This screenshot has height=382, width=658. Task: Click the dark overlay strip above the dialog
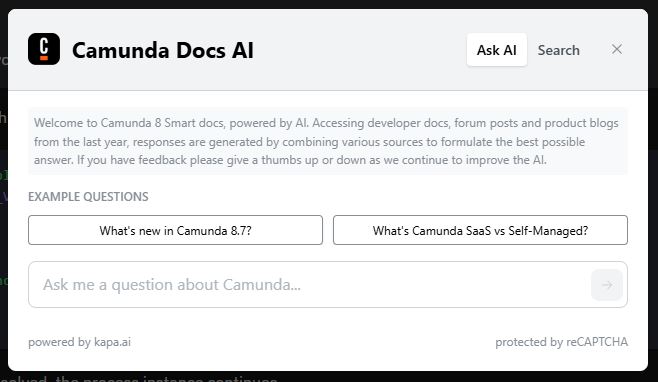click(329, 4)
